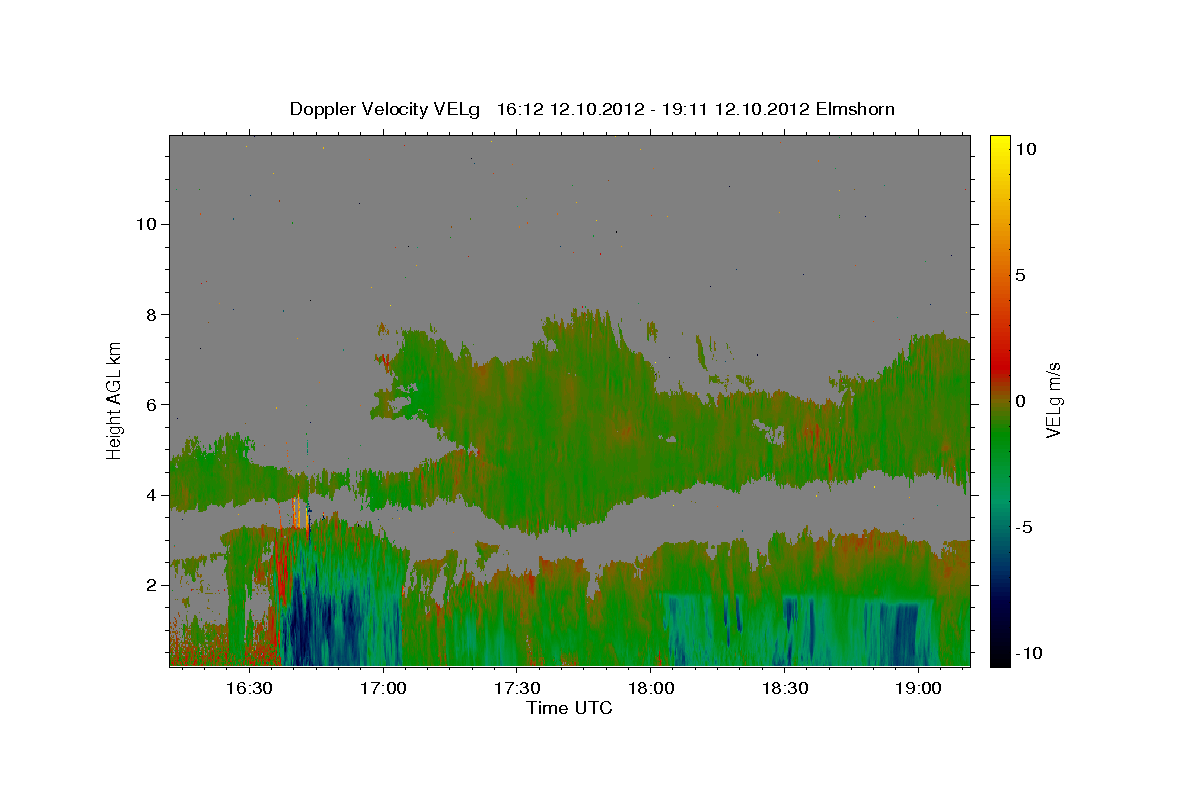Click the colorbar value 5 label
Image resolution: width=1200 pixels, height=800 pixels.
point(1019,275)
